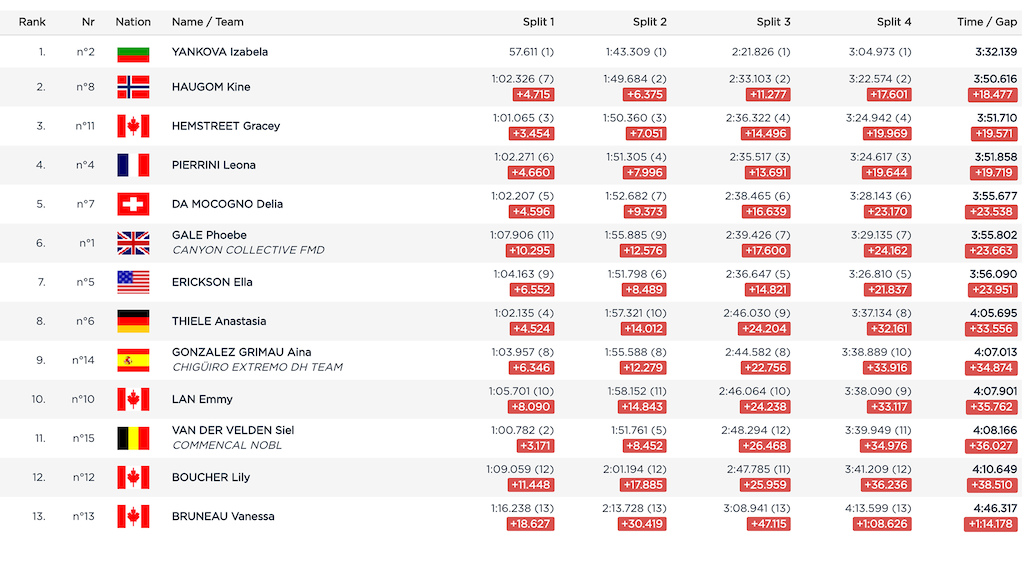This screenshot has height=567, width=1024.
Task: Open CANYON COLLECTIVE FMD team name
Action: pyautogui.click(x=248, y=250)
